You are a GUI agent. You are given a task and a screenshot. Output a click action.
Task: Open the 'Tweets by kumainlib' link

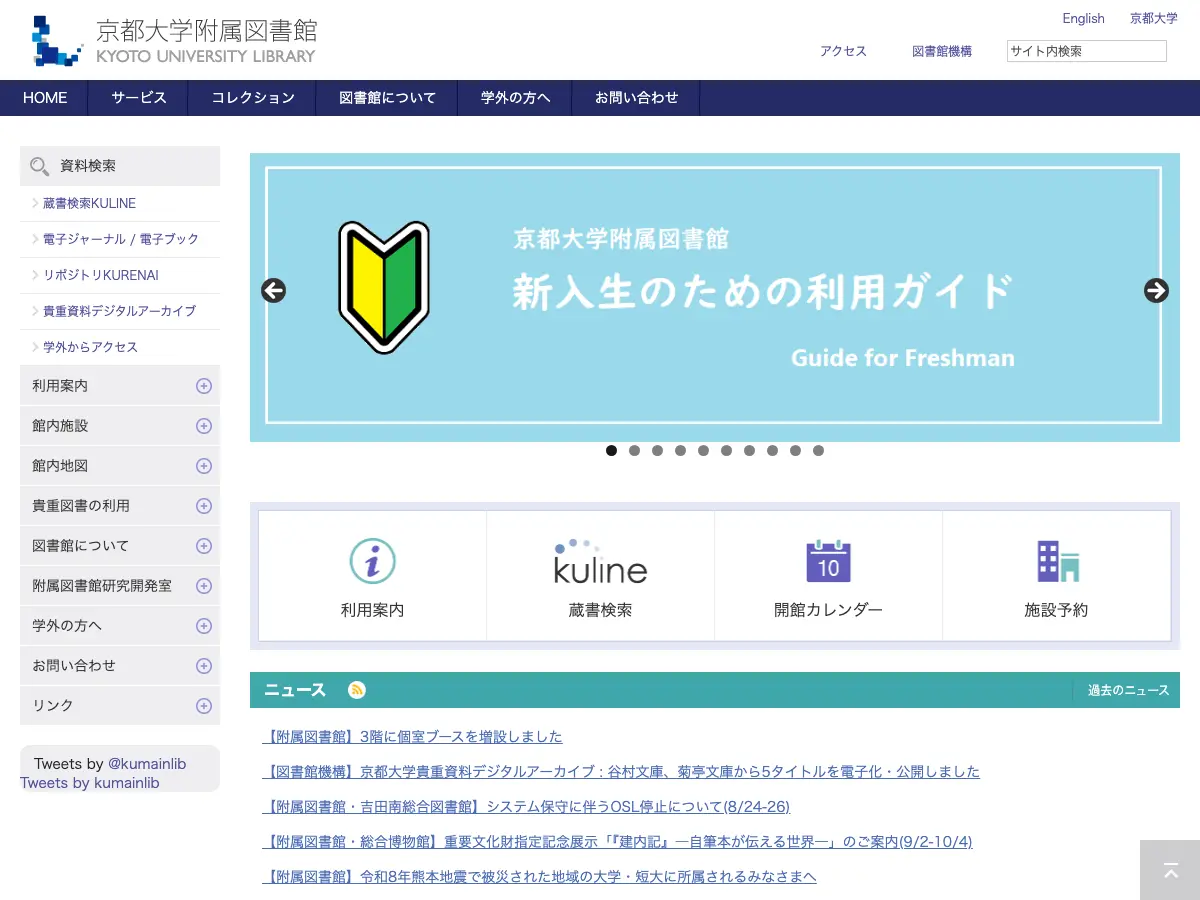click(x=90, y=783)
